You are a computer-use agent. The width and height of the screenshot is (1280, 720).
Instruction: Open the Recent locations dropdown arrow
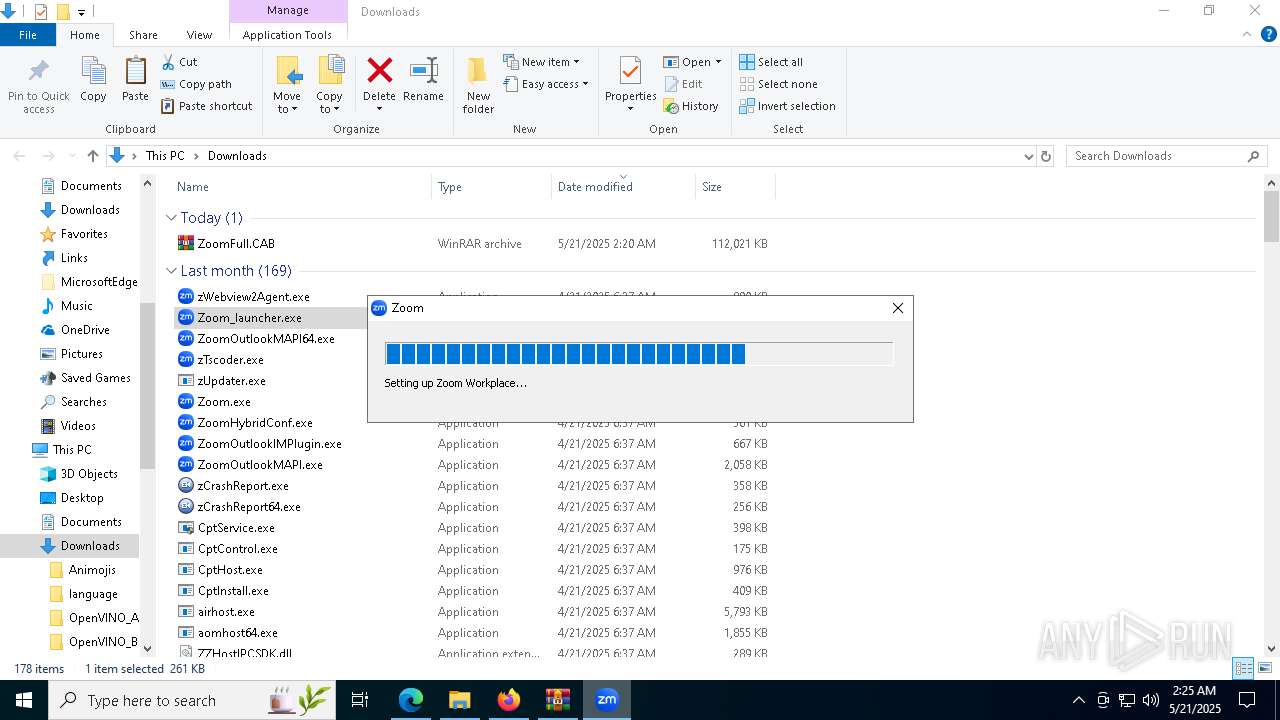pyautogui.click(x=71, y=156)
